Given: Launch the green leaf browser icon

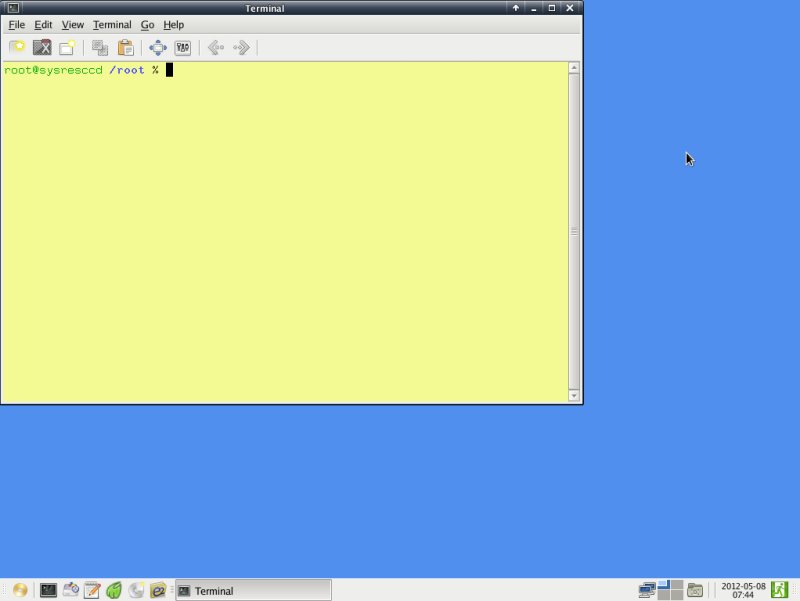Looking at the screenshot, I should 114,590.
